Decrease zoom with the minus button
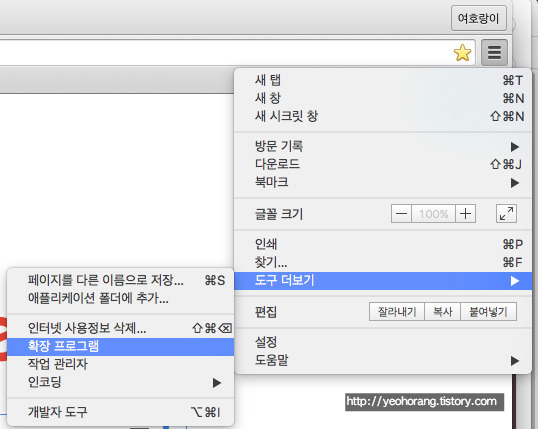Viewport: 538px width, 429px height. [401, 214]
